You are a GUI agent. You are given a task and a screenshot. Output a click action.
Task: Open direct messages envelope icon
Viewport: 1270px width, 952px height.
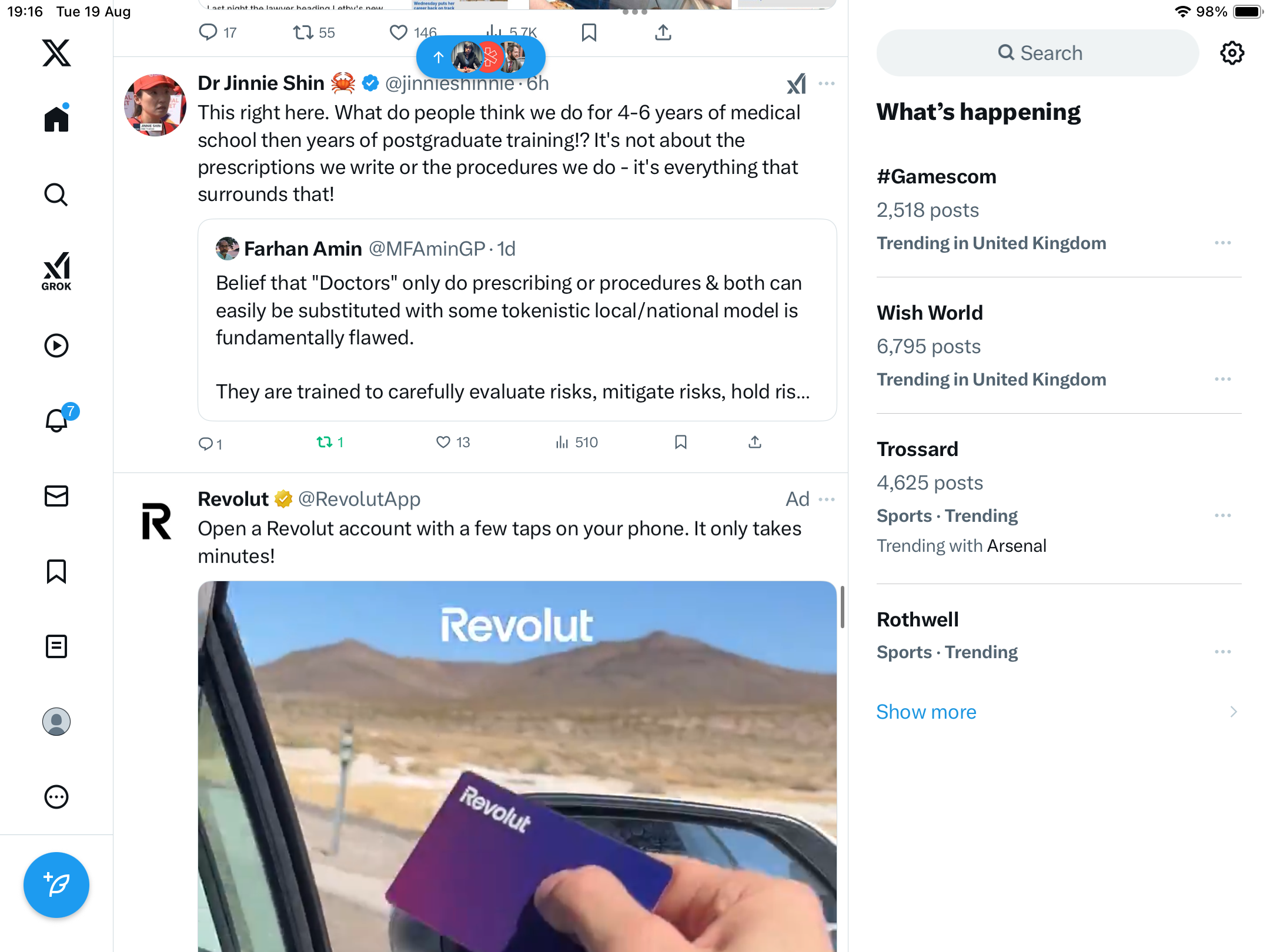pyautogui.click(x=56, y=496)
